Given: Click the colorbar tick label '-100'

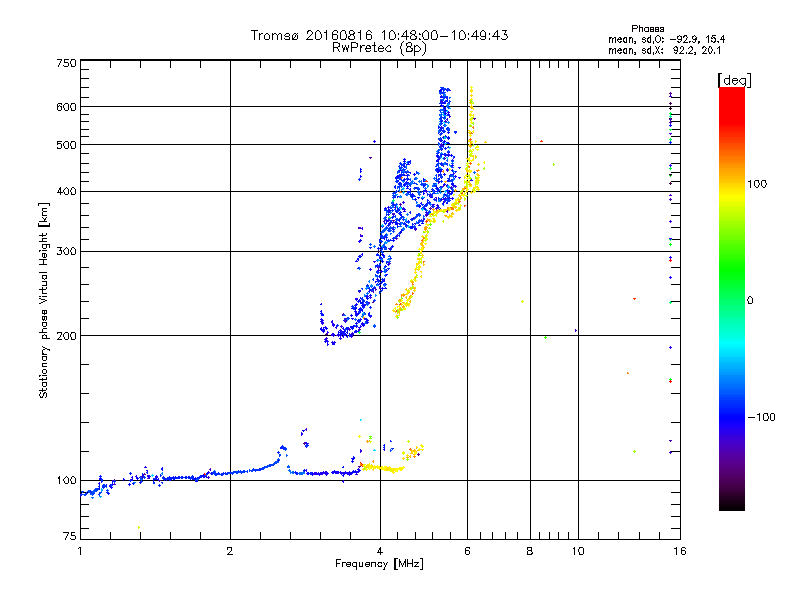Looking at the screenshot, I should (761, 417).
